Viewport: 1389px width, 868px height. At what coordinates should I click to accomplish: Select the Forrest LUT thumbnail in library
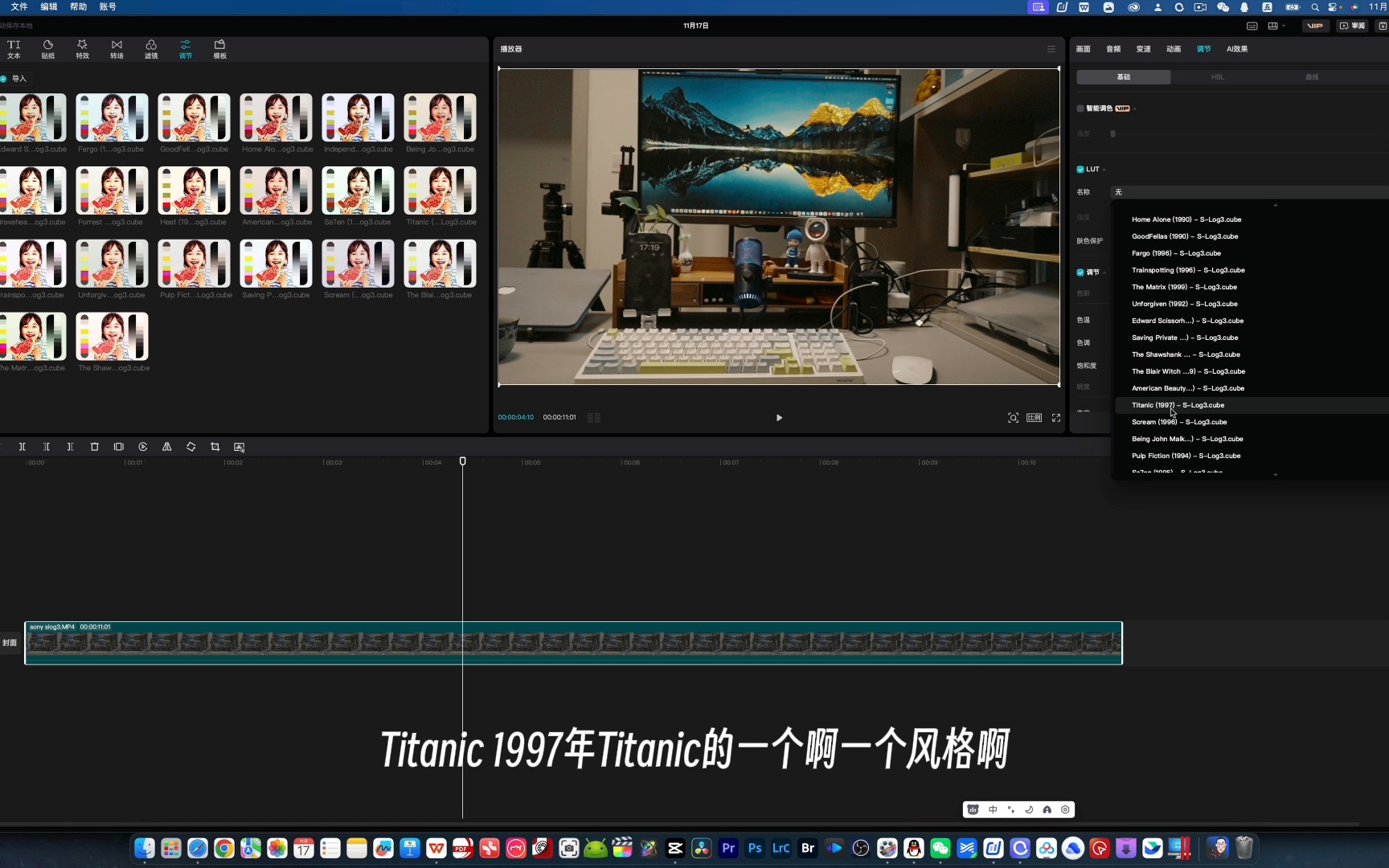pos(112,190)
